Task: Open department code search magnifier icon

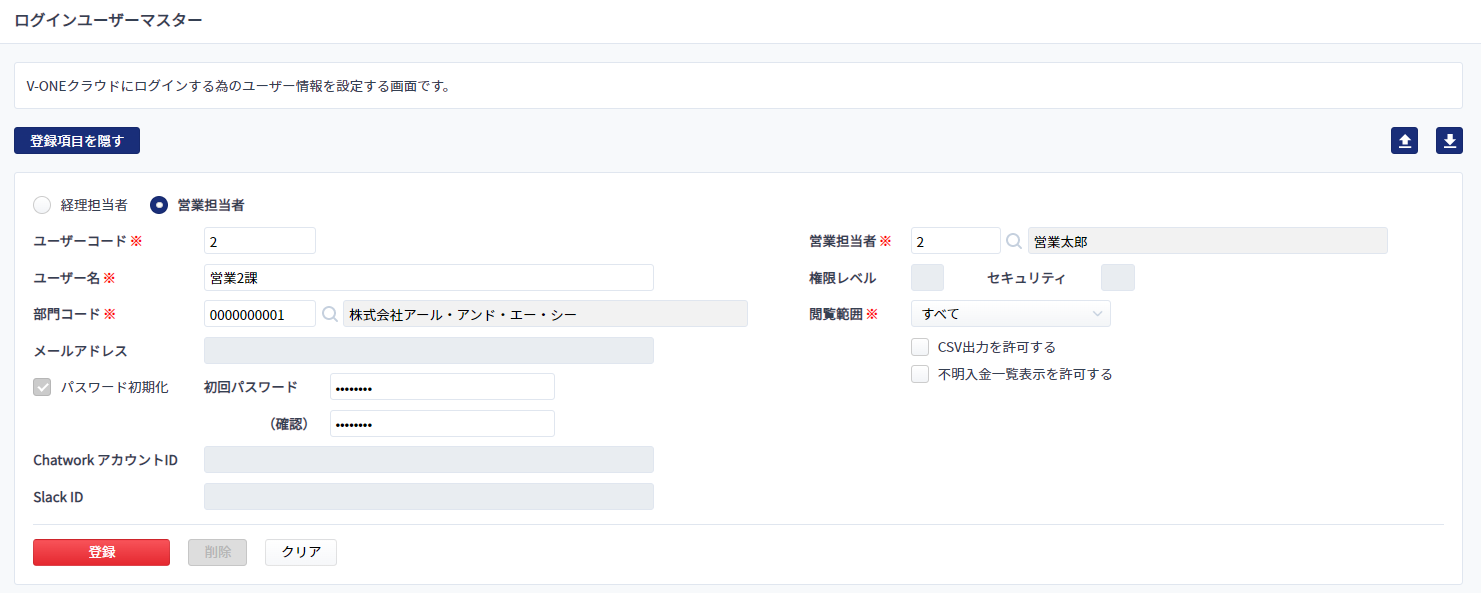Action: 329,314
